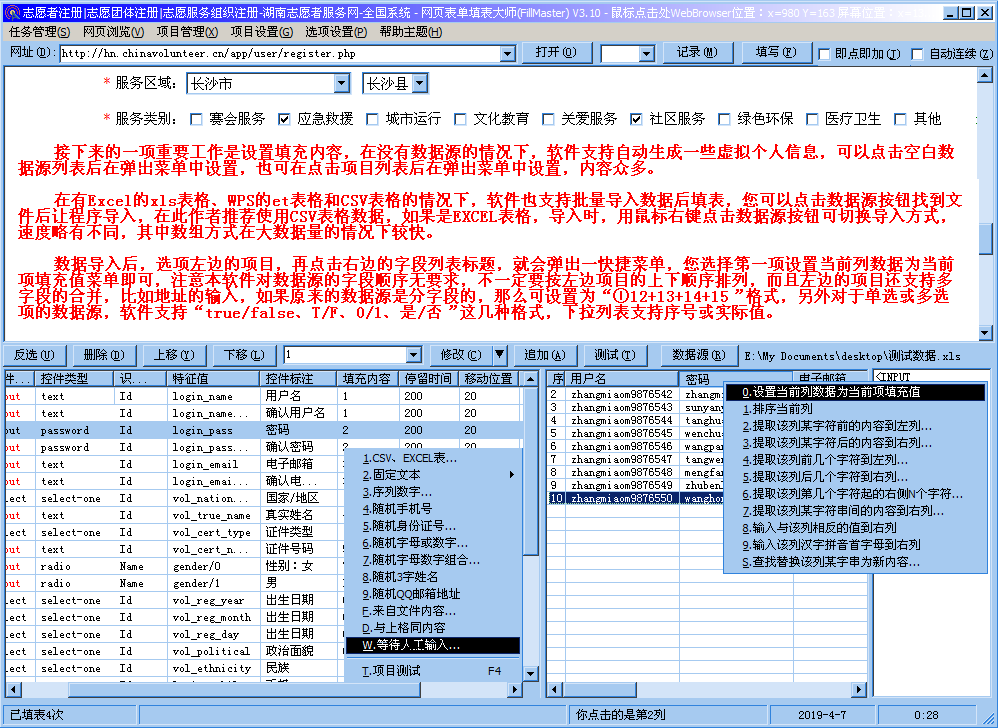
Task: Uncheck the 社区服务 checkbox
Action: (x=636, y=119)
